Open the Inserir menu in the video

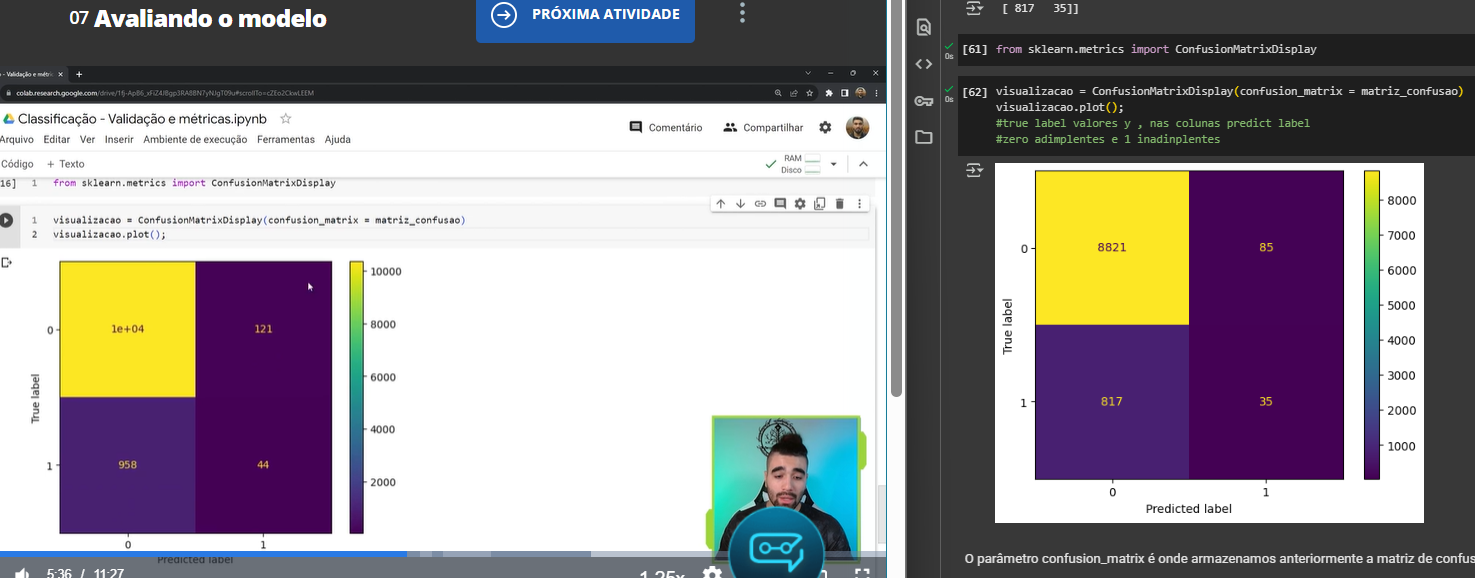coord(119,139)
